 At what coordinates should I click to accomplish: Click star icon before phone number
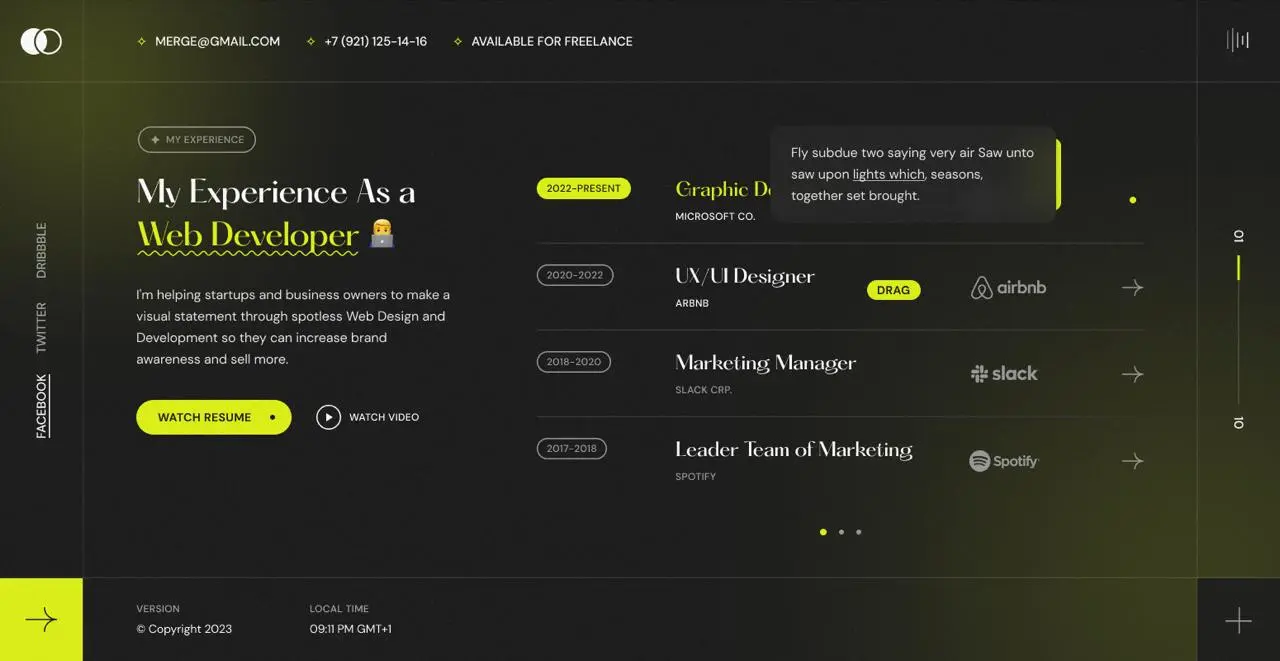(311, 41)
